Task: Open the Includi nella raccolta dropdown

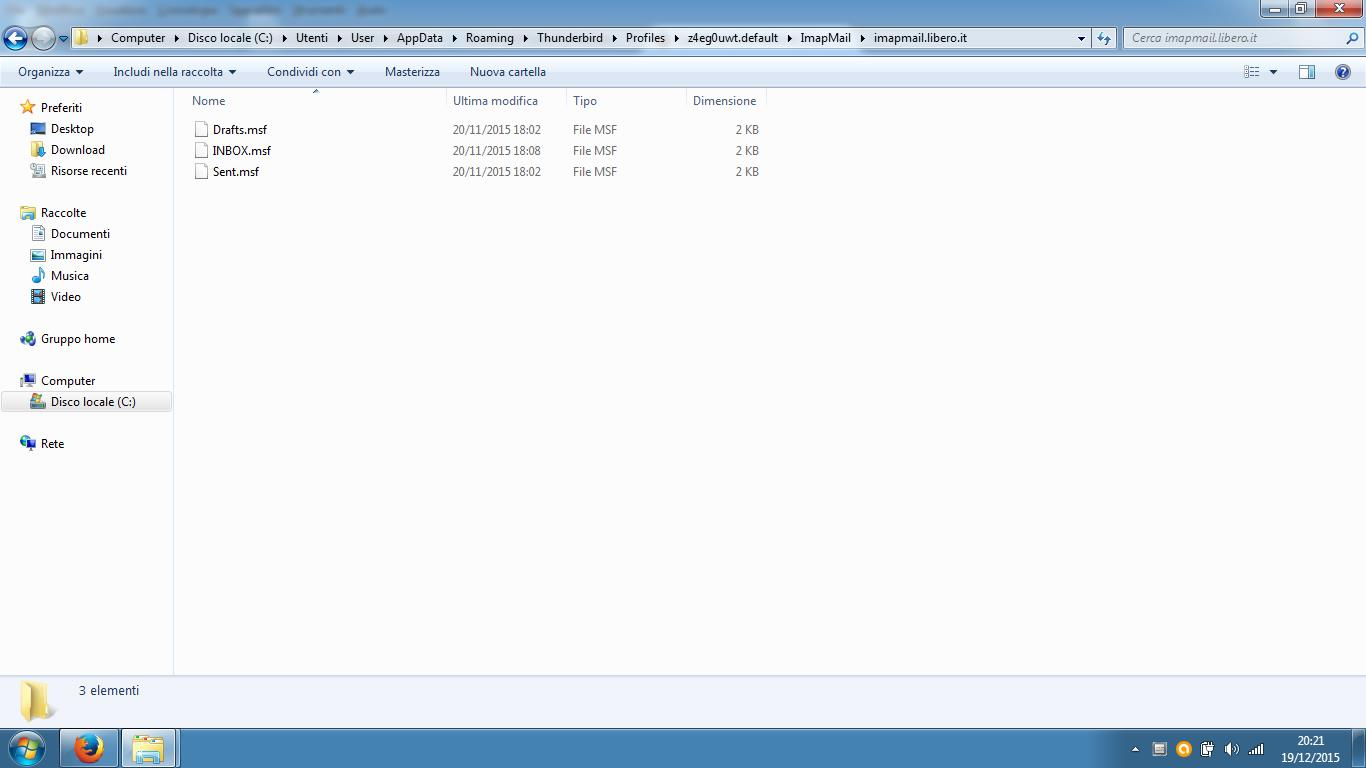Action: click(x=175, y=72)
